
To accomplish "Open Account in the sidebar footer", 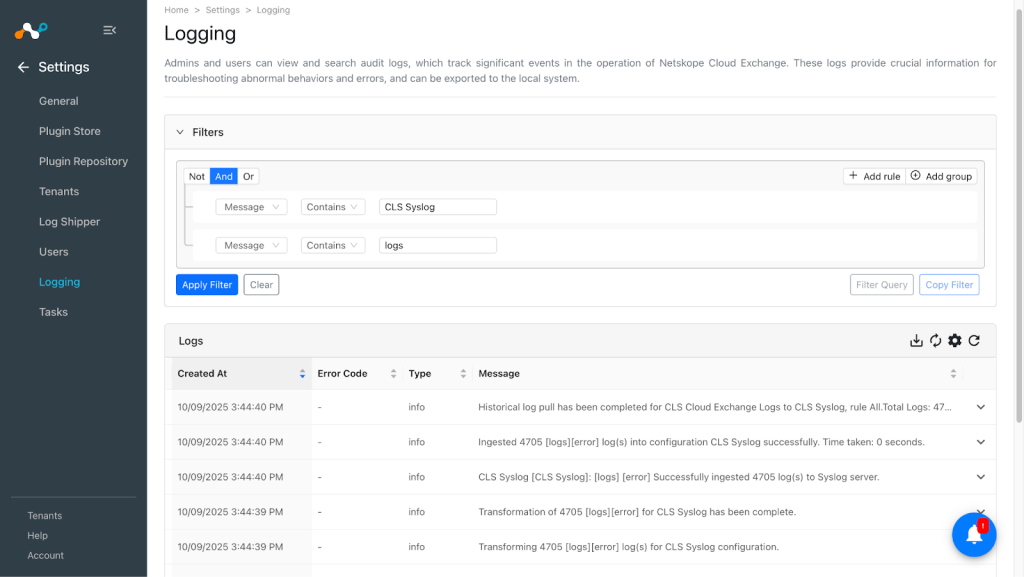I will [x=46, y=555].
